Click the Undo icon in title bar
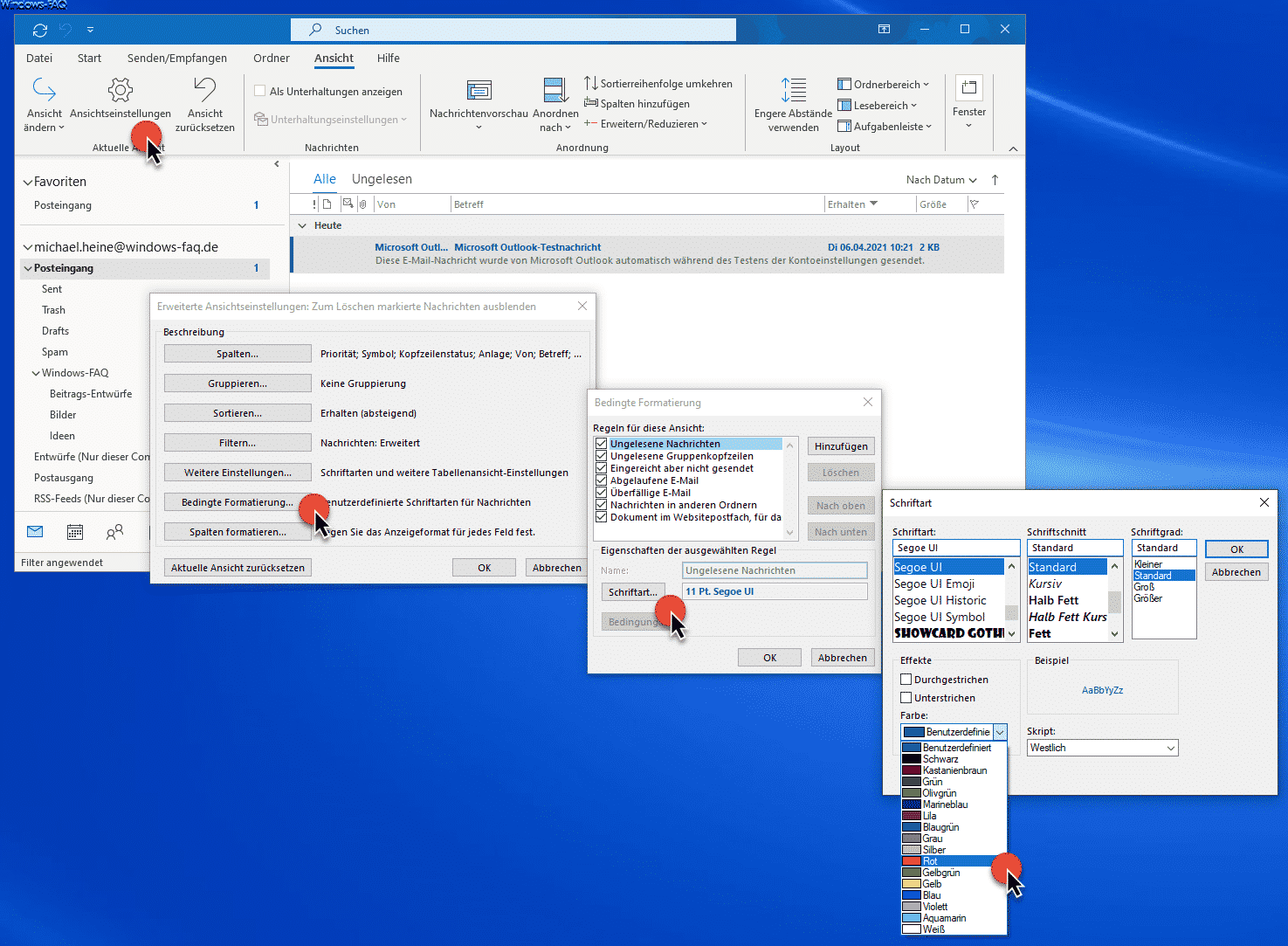This screenshot has height=946, width=1288. click(65, 30)
